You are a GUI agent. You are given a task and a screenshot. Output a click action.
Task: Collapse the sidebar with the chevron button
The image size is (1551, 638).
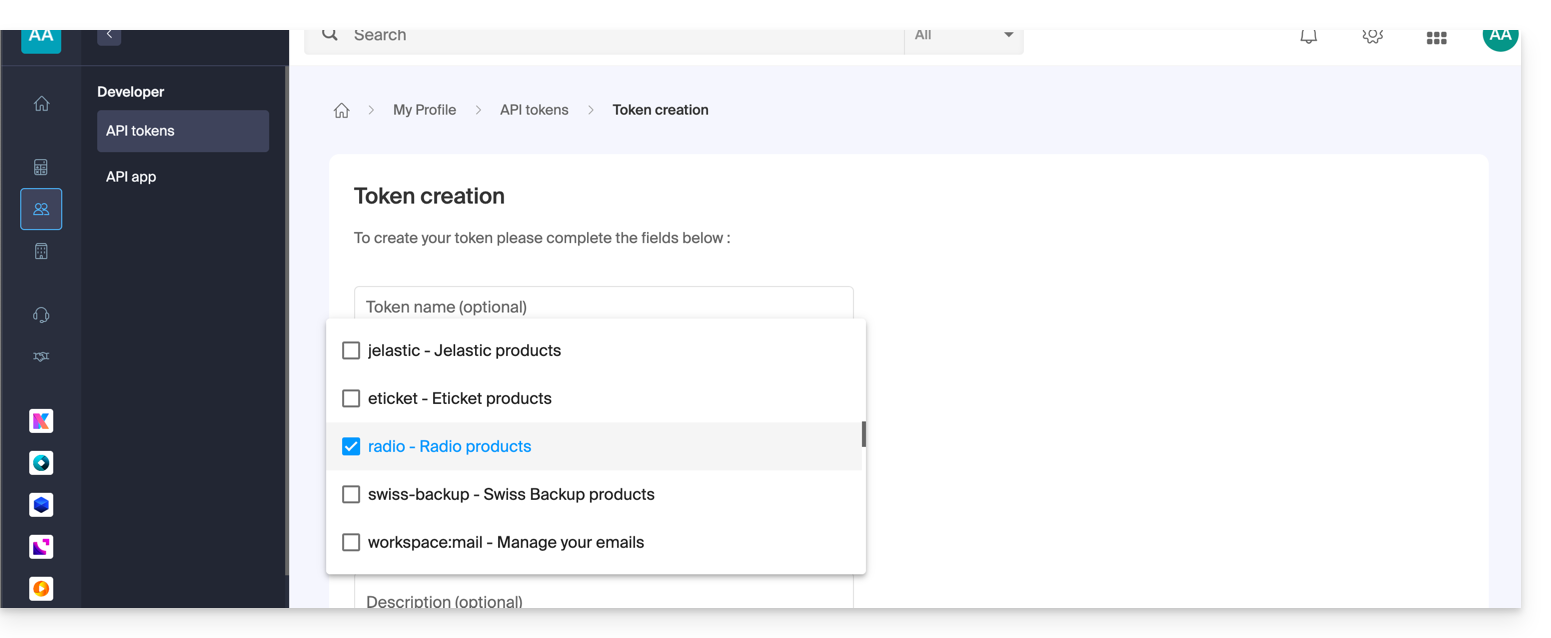click(109, 36)
